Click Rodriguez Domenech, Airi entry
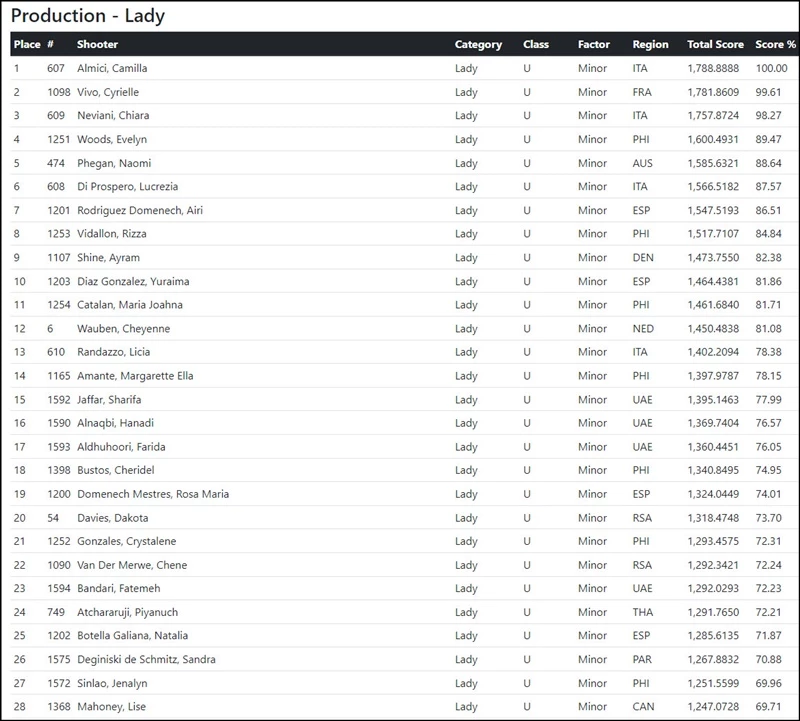Viewport: 800px width, 721px height. [140, 211]
